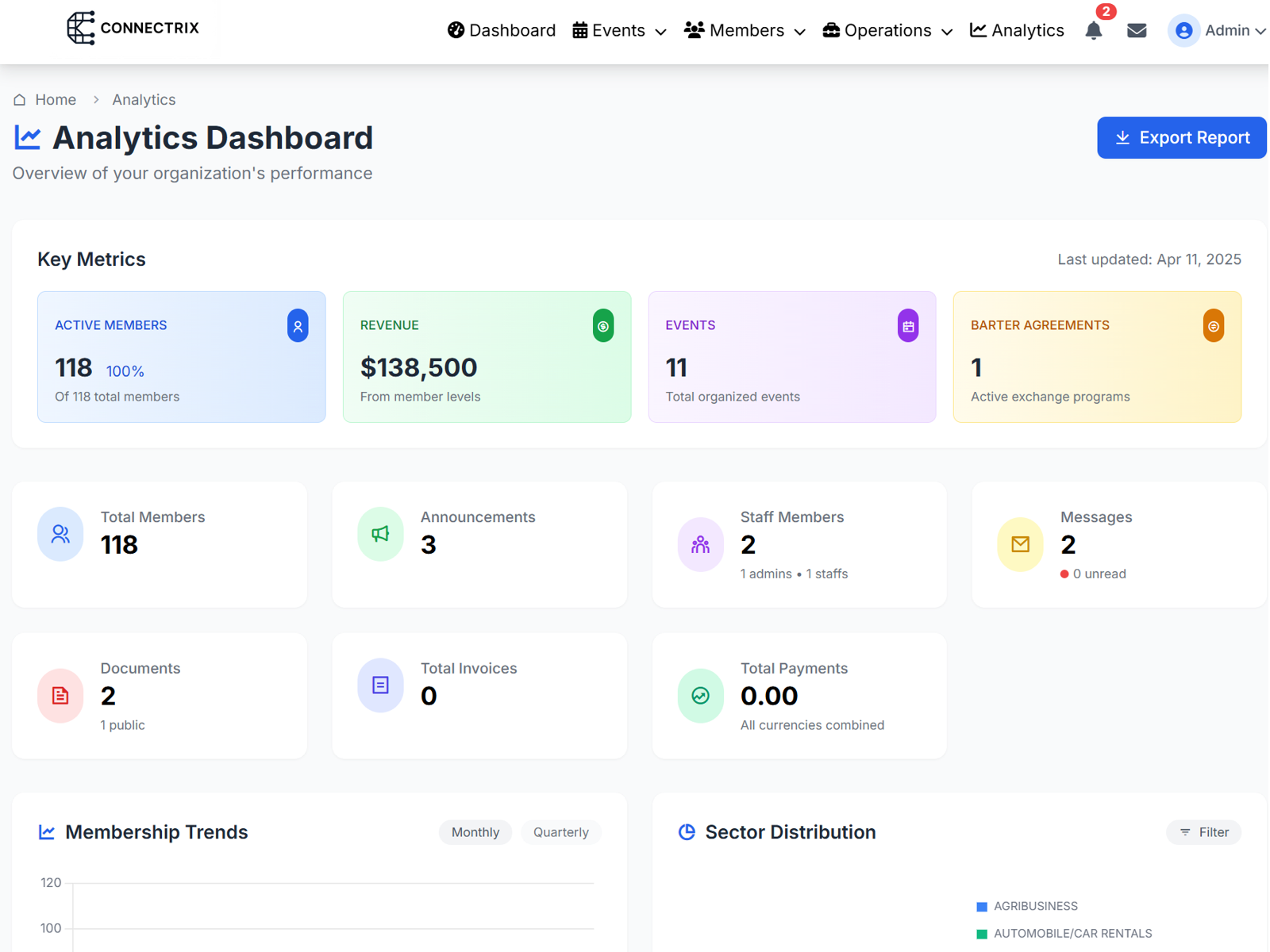The image size is (1270, 952).
Task: Go to Dashboard in the top navigation
Action: [502, 30]
